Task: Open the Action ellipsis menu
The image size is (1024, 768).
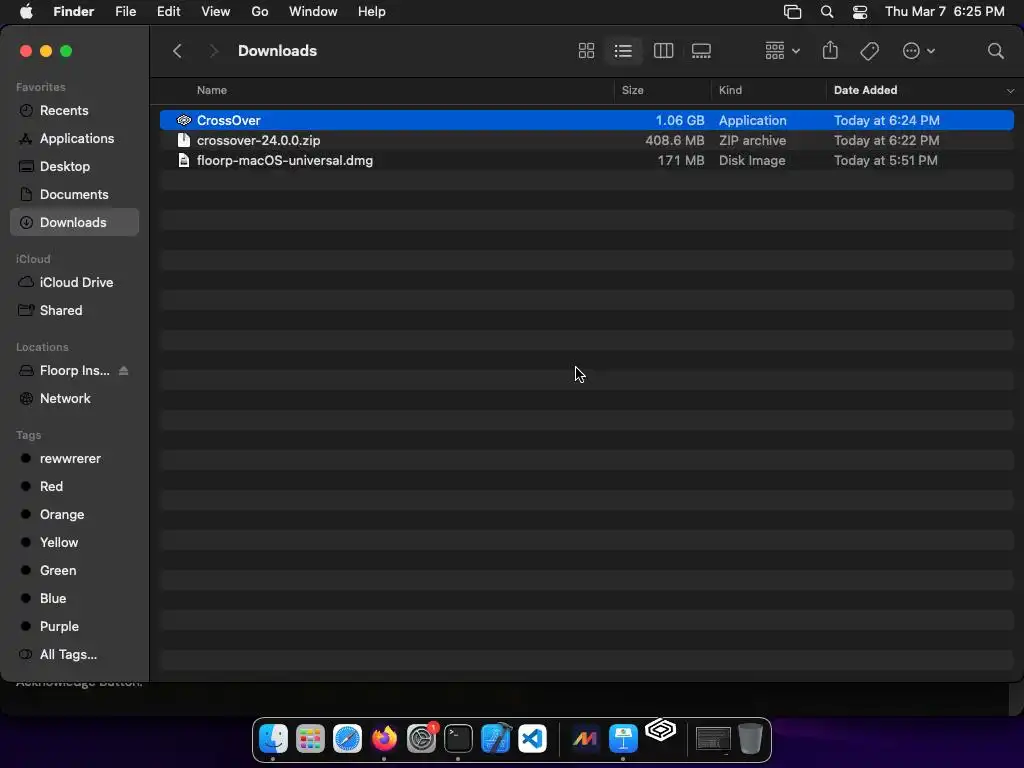Action: pyautogui.click(x=918, y=51)
